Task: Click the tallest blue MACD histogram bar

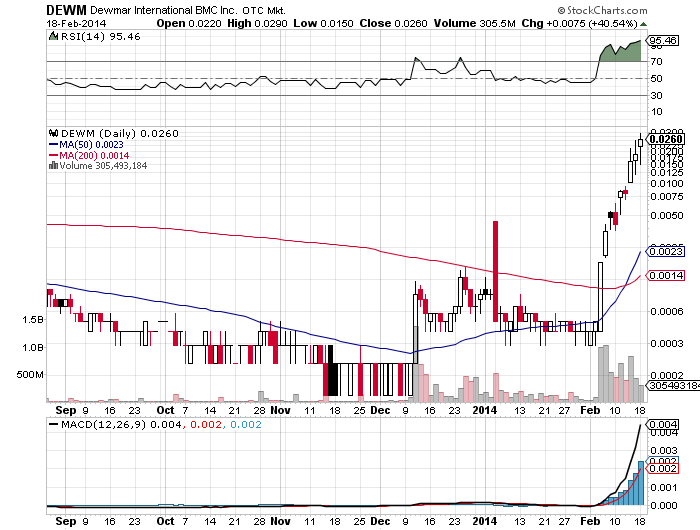Action: tap(641, 483)
